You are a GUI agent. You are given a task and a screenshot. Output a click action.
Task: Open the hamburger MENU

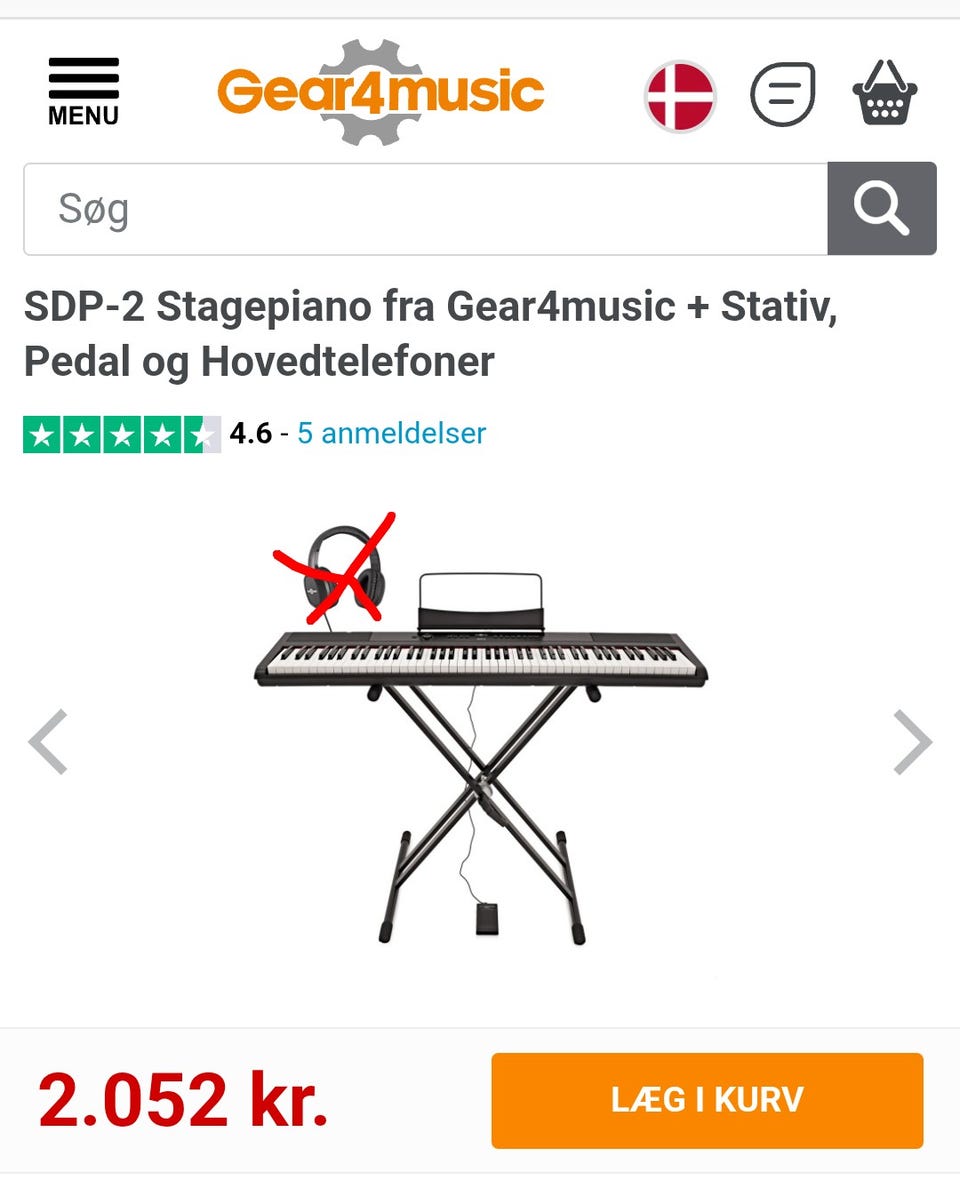83,91
